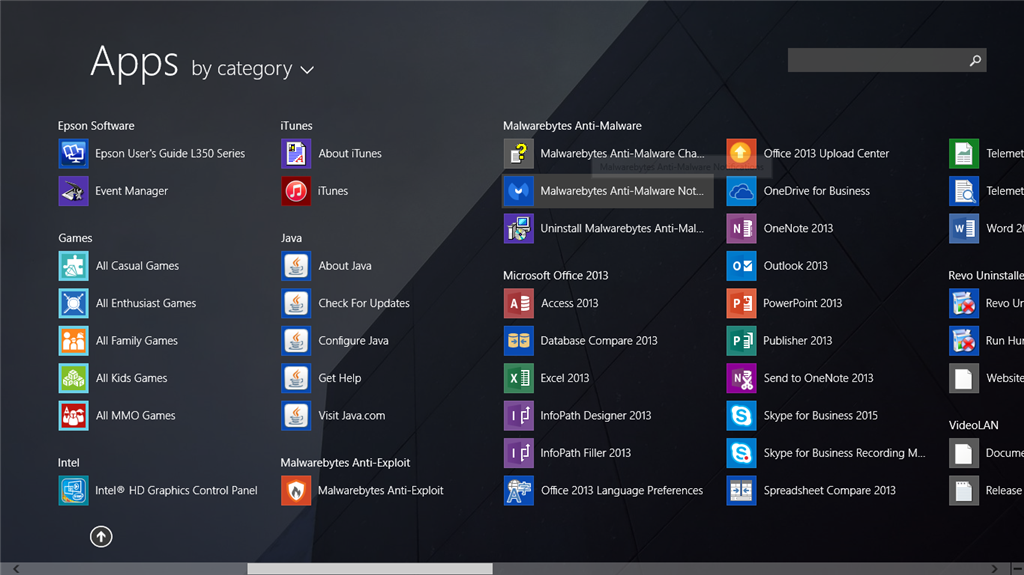
Task: Open All Kids Games icon
Action: click(73, 378)
